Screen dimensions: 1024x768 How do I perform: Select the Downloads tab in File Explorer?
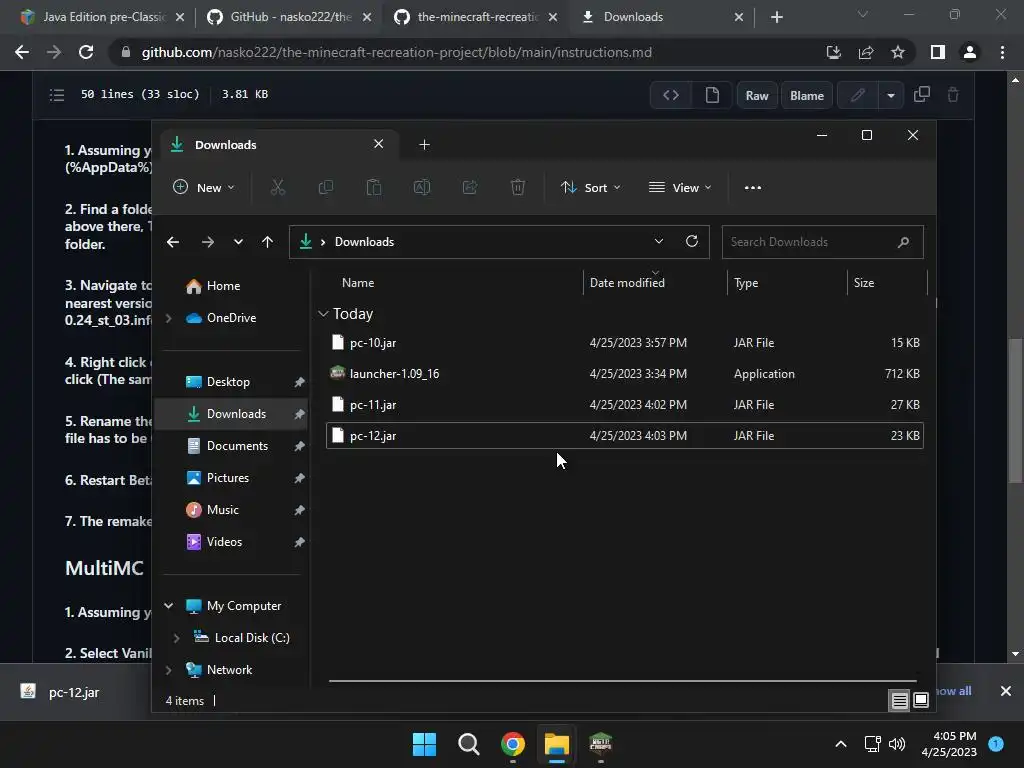(278, 144)
